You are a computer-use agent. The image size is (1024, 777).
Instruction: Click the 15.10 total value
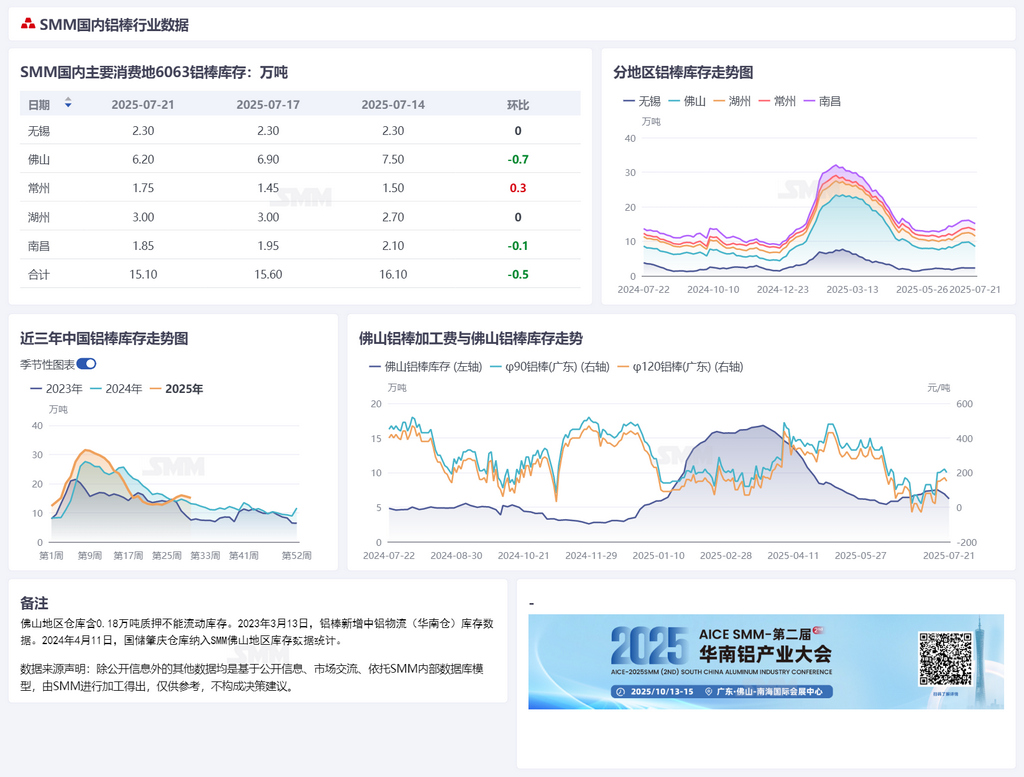(143, 274)
